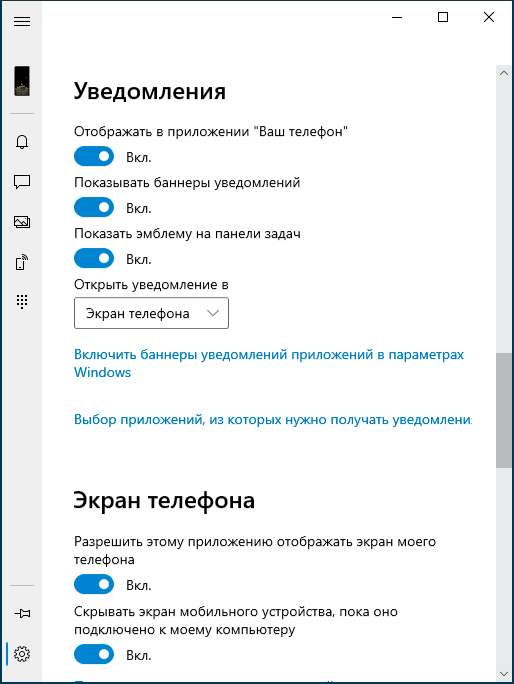The width and height of the screenshot is (514, 684).
Task: Pin the app using pin icon
Action: tap(22, 614)
